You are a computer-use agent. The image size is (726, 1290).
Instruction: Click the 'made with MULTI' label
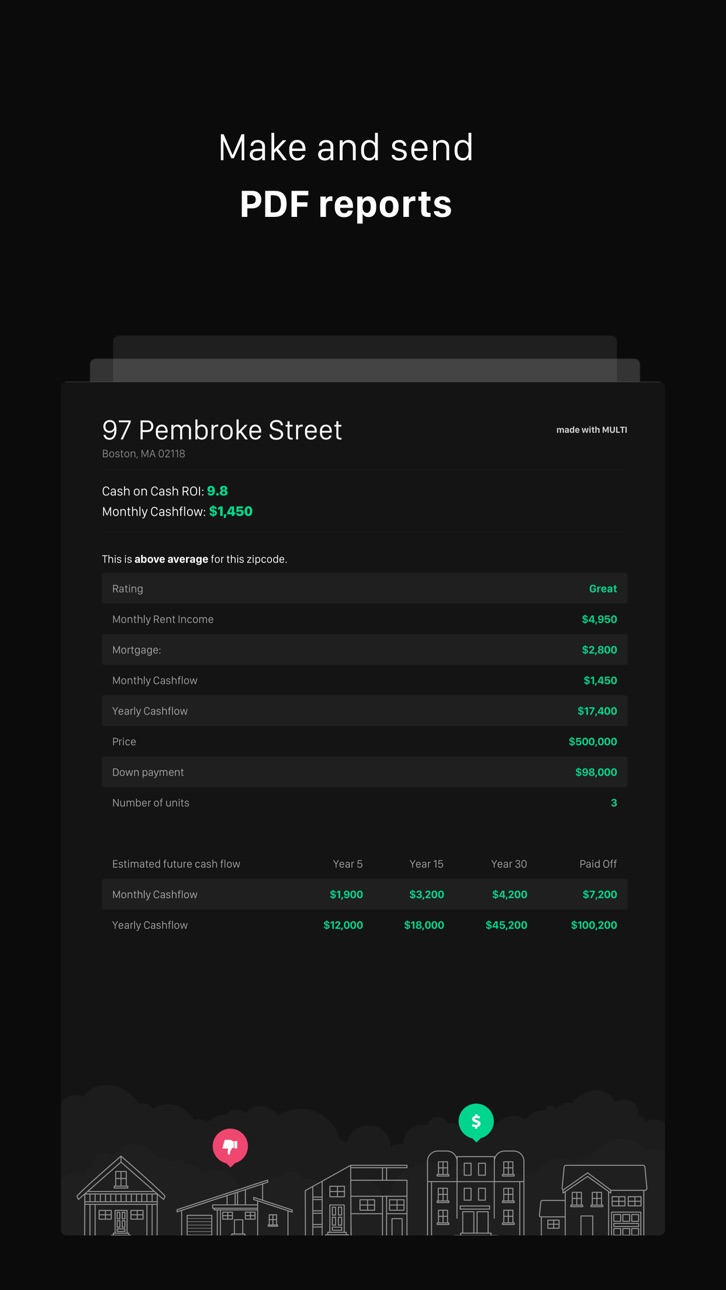point(592,430)
